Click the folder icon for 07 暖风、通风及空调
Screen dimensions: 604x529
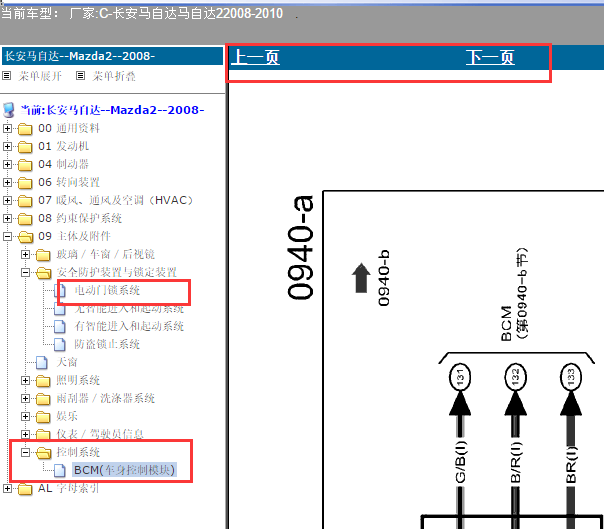[25, 201]
